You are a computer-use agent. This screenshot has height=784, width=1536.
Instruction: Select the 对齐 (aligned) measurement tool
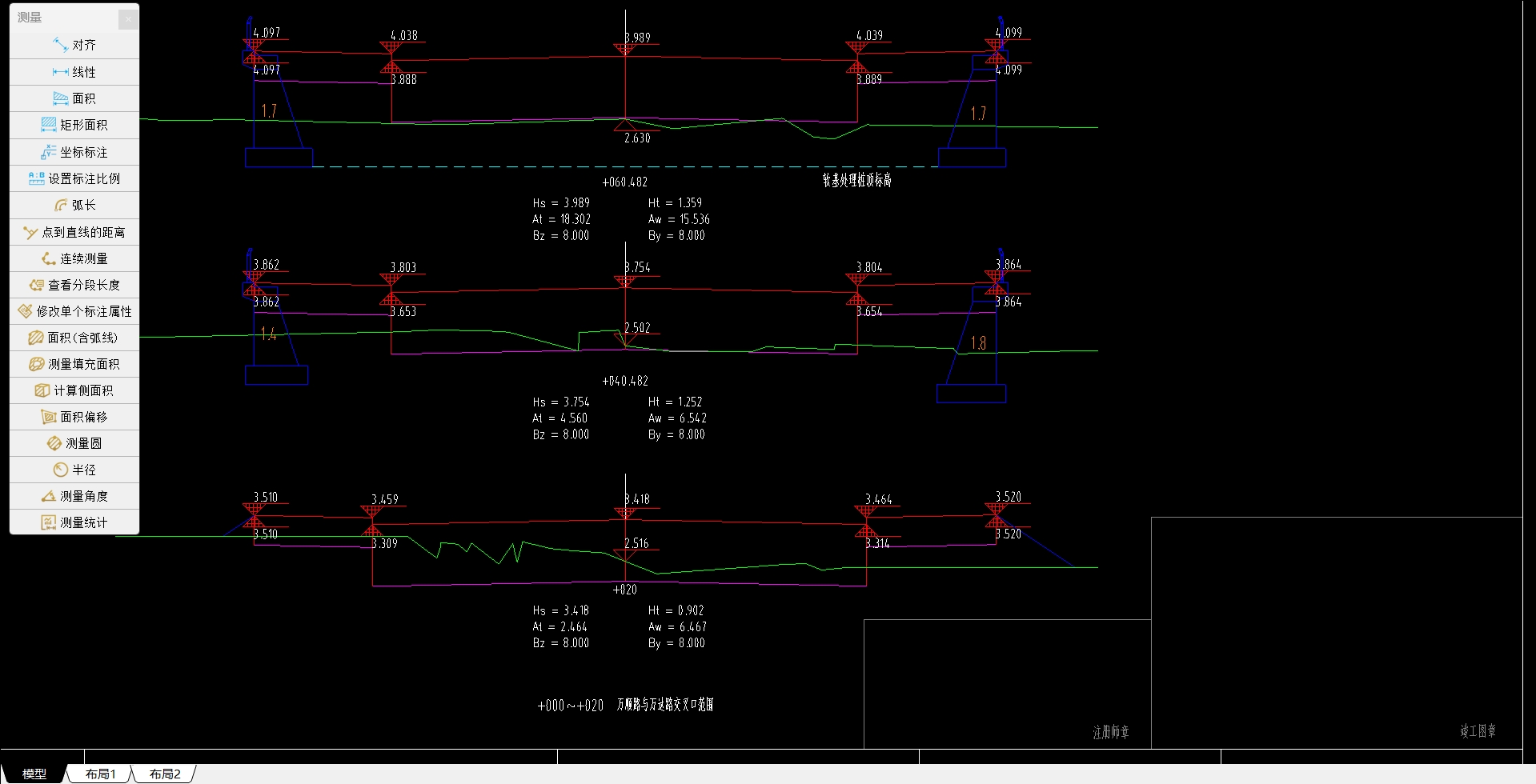coord(74,45)
